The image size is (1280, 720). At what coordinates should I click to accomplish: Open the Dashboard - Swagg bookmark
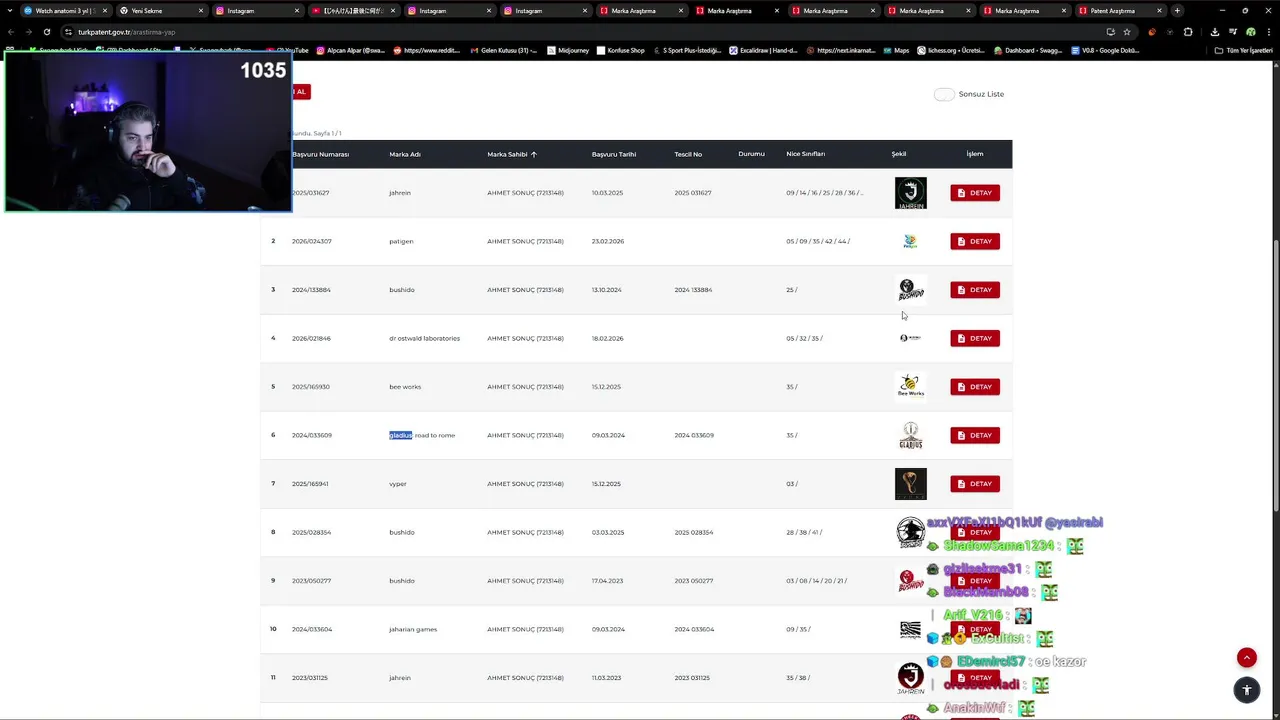pos(1028,50)
